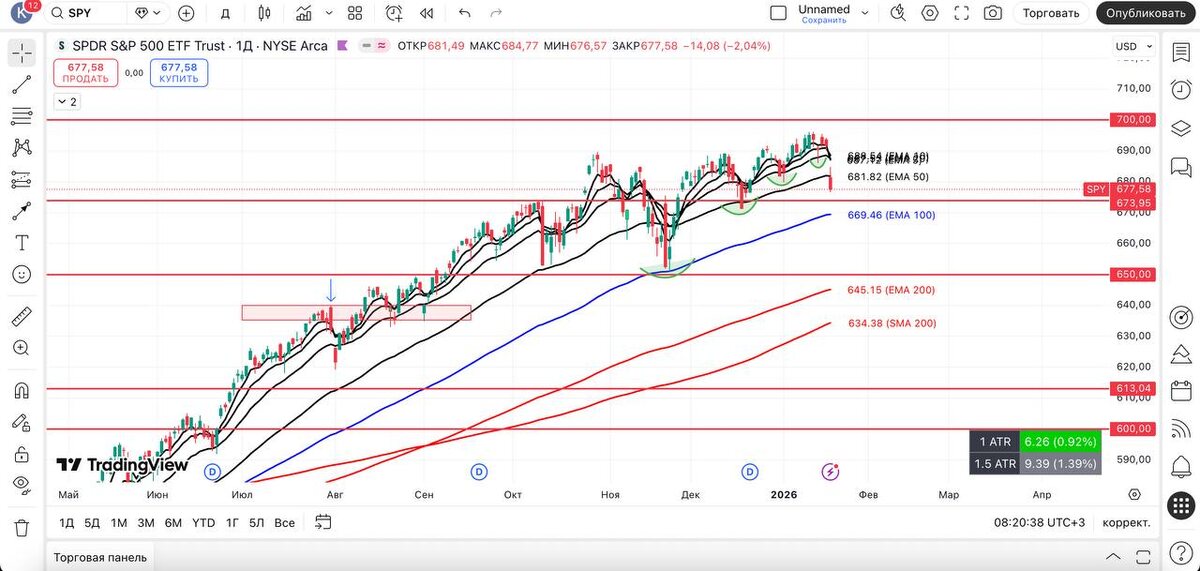This screenshot has height=571, width=1200.
Task: Toggle magnet mode
Action: click(22, 390)
